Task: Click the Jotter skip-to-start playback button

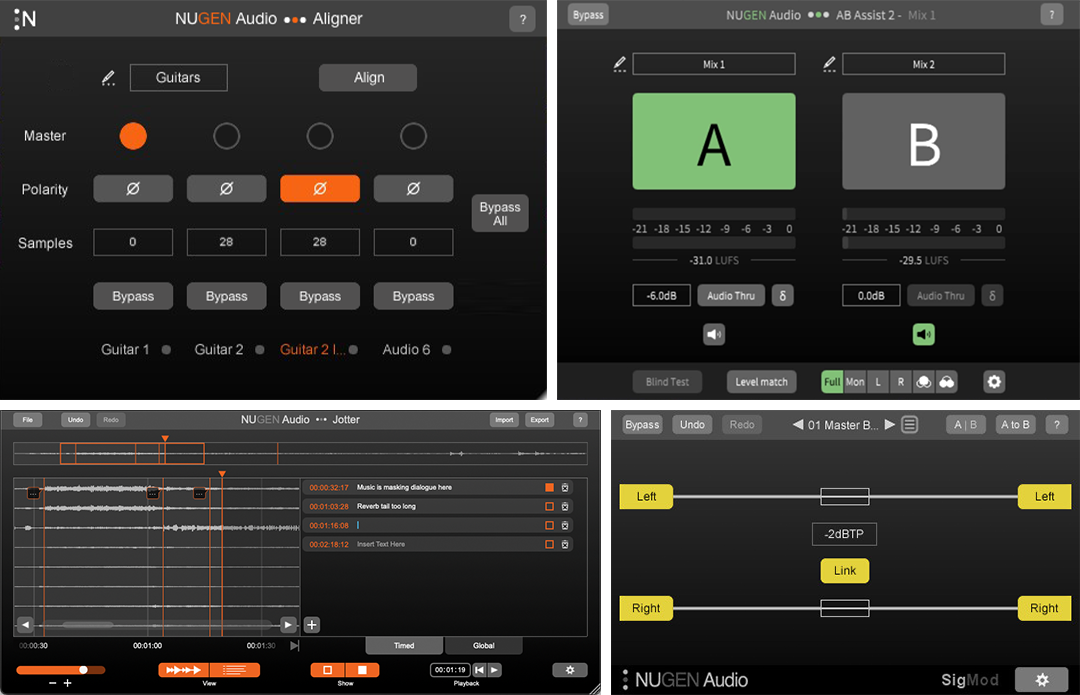Action: click(x=480, y=670)
